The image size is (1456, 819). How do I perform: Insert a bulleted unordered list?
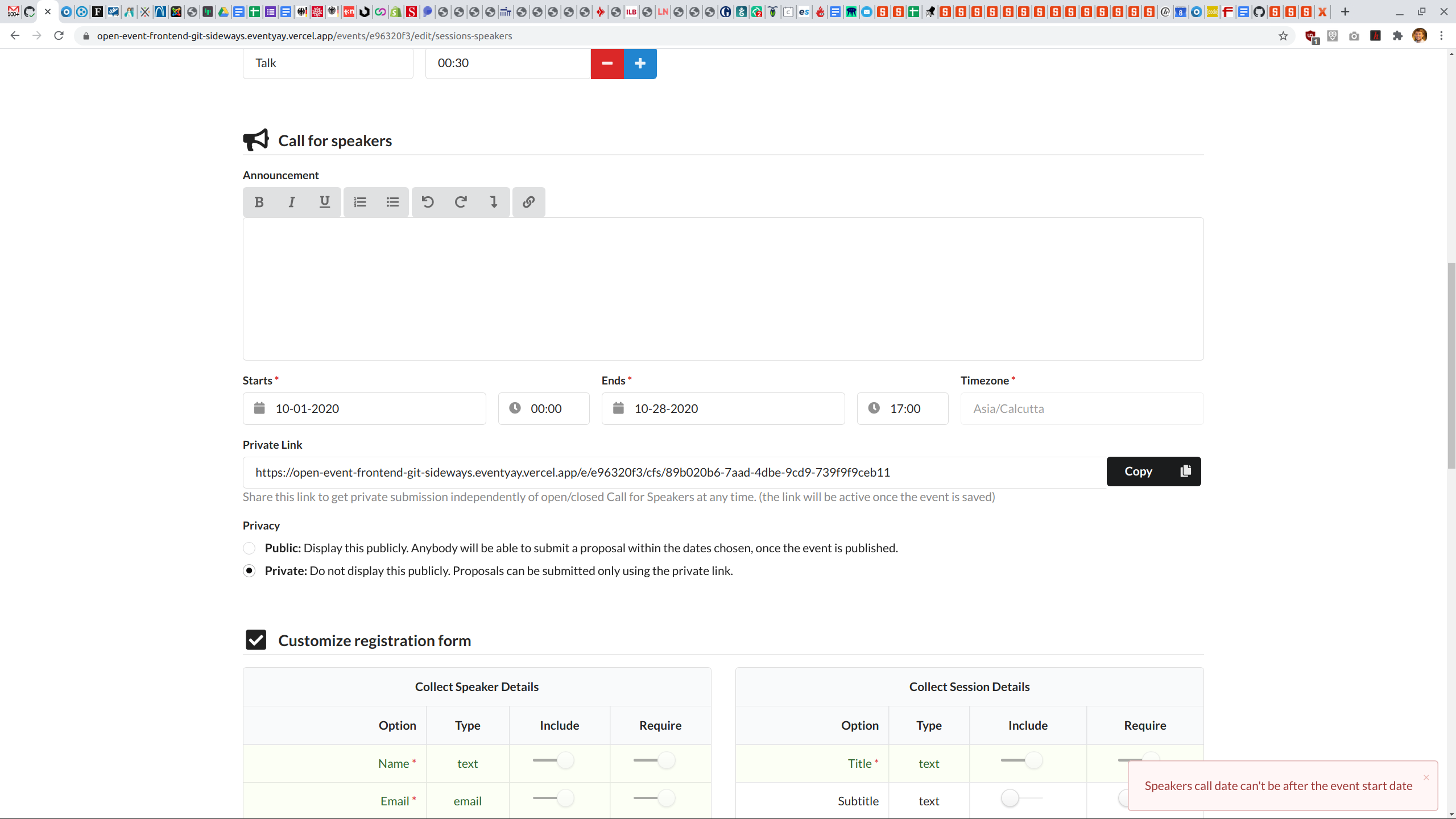392,202
